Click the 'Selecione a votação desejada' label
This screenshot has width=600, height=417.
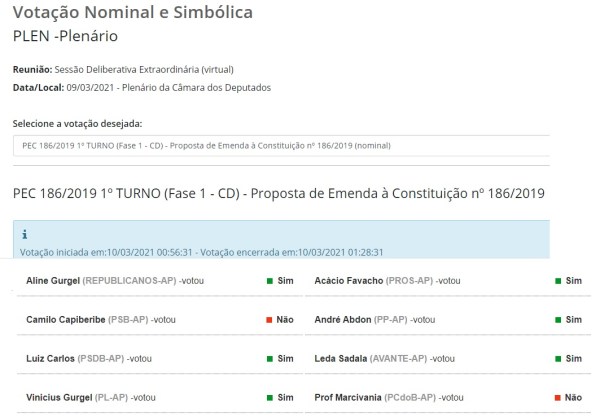coord(77,123)
